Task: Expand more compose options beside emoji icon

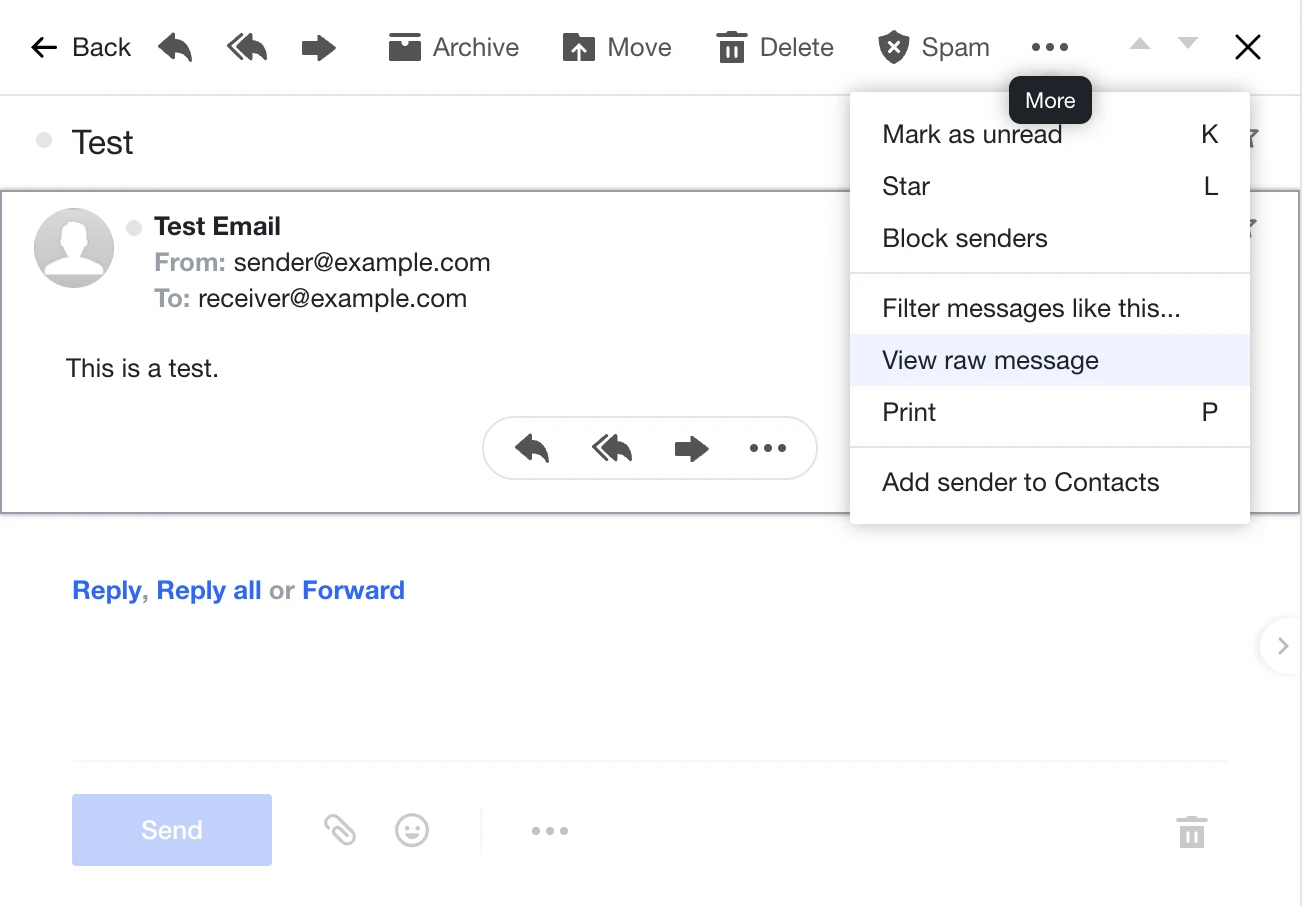Action: (x=550, y=830)
